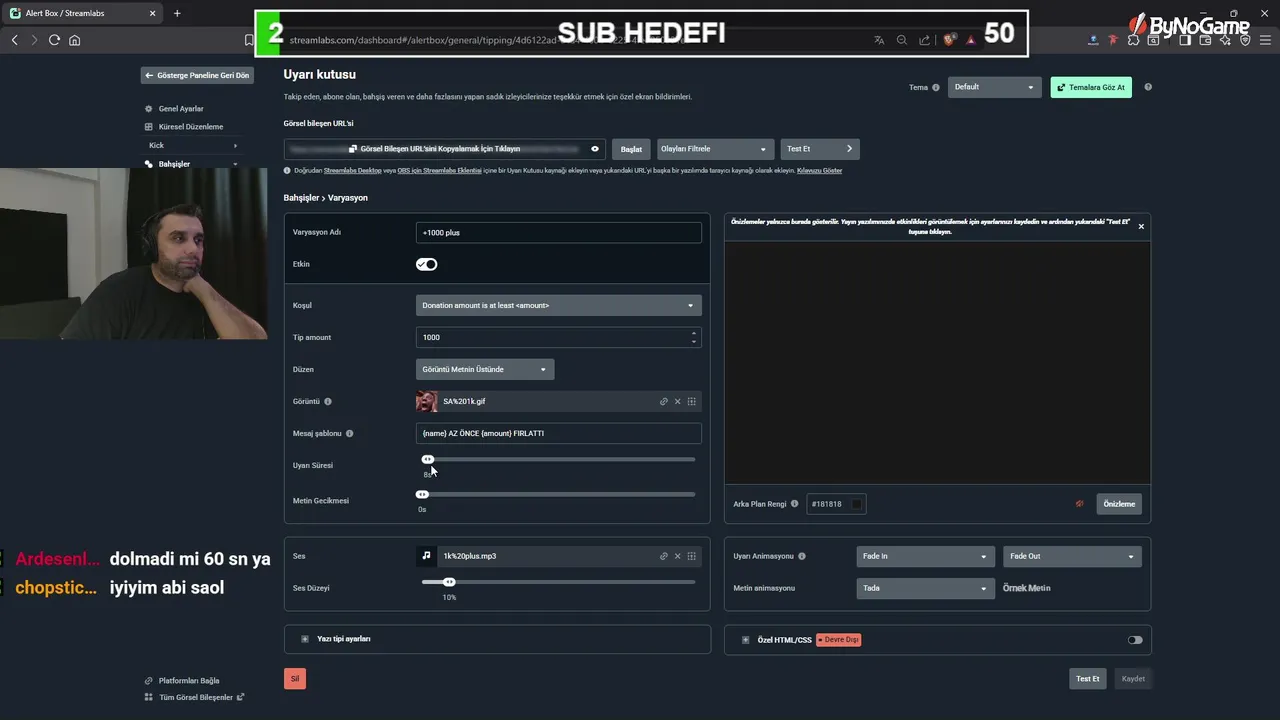The image size is (1280, 720).
Task: Click the muted speaker icon near Önizleme
Action: coord(1079,504)
